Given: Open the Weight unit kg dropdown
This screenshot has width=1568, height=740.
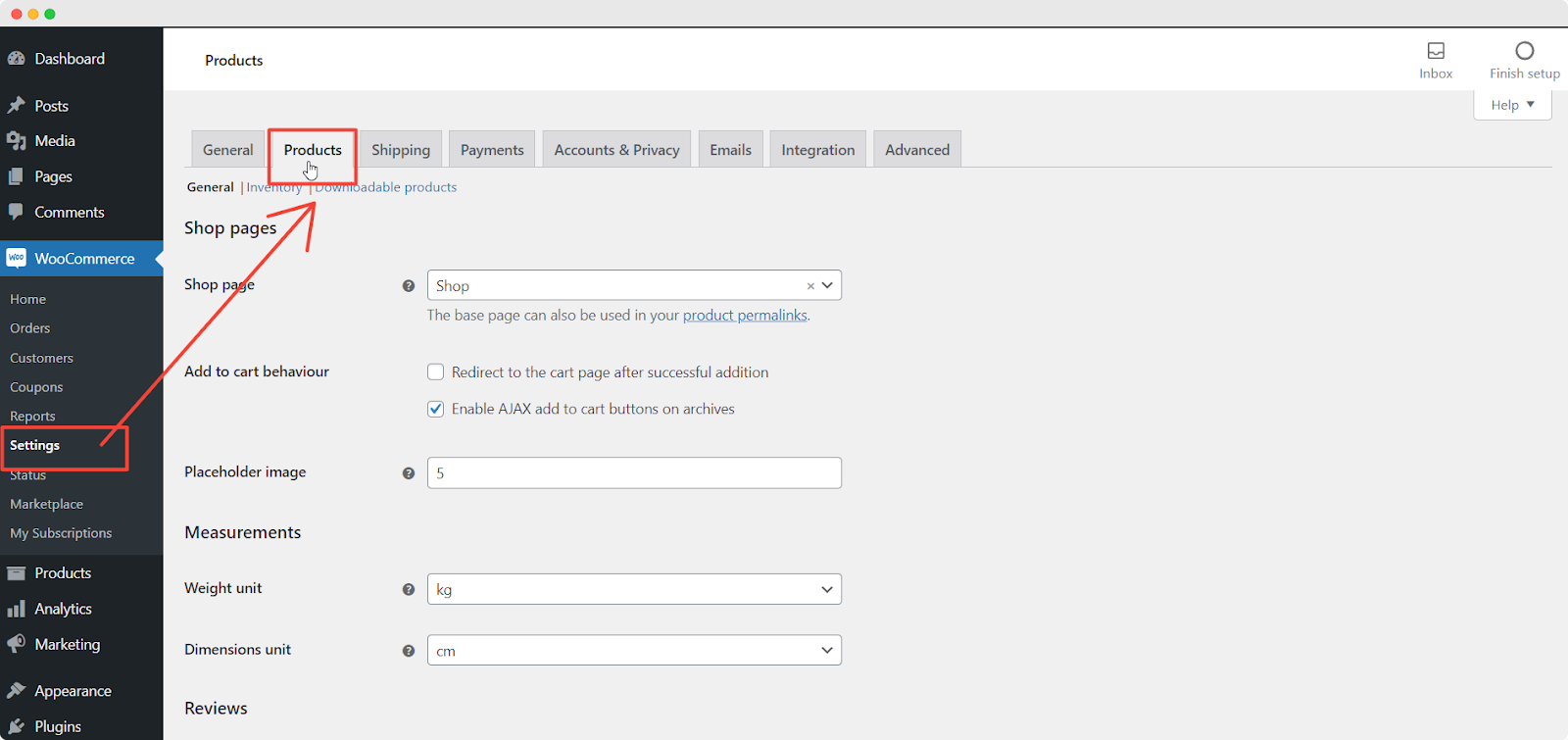Looking at the screenshot, I should tap(634, 589).
